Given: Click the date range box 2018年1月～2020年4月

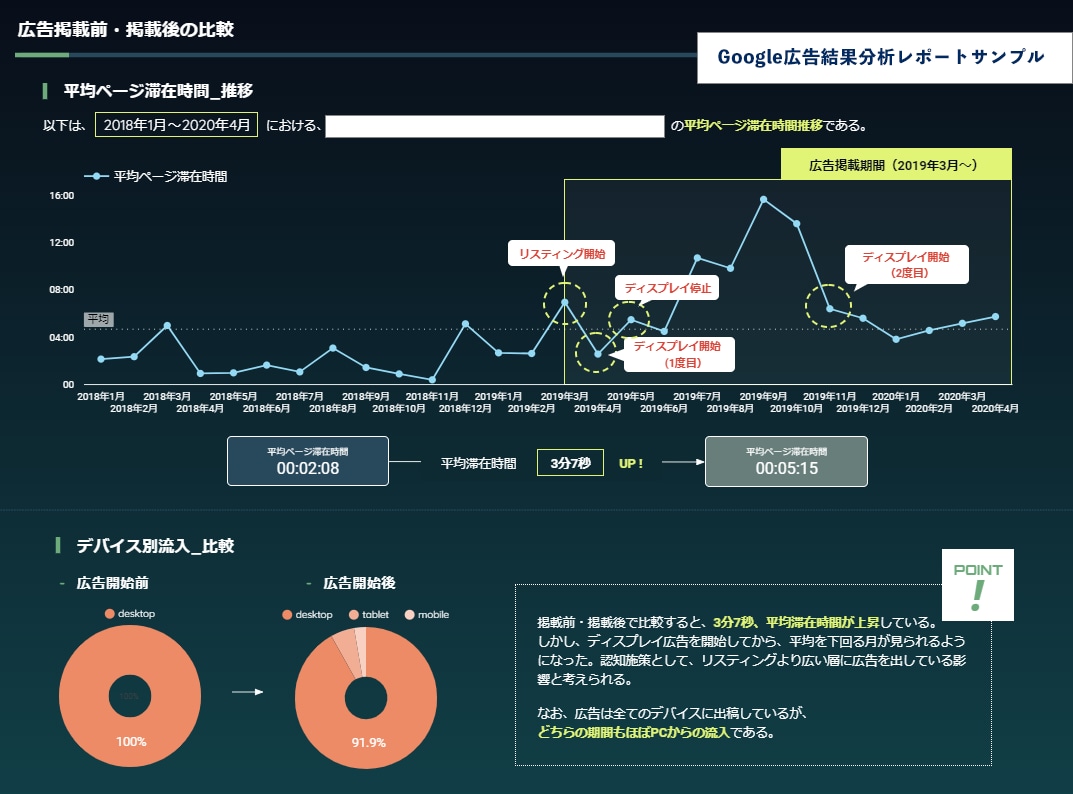Looking at the screenshot, I should 177,125.
